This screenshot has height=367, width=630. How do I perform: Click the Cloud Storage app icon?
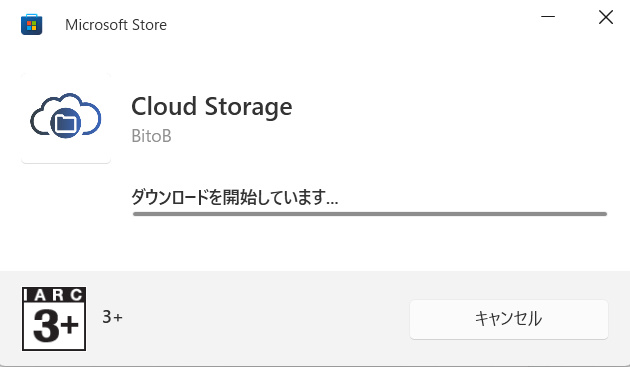tap(65, 116)
